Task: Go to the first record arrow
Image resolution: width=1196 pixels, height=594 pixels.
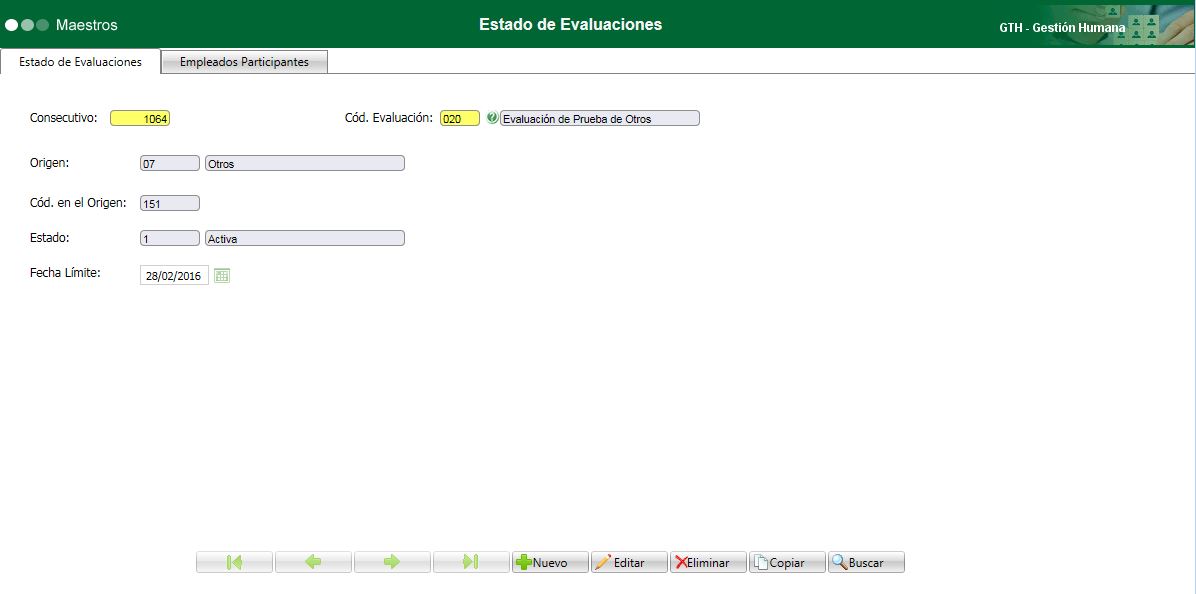Action: point(234,562)
